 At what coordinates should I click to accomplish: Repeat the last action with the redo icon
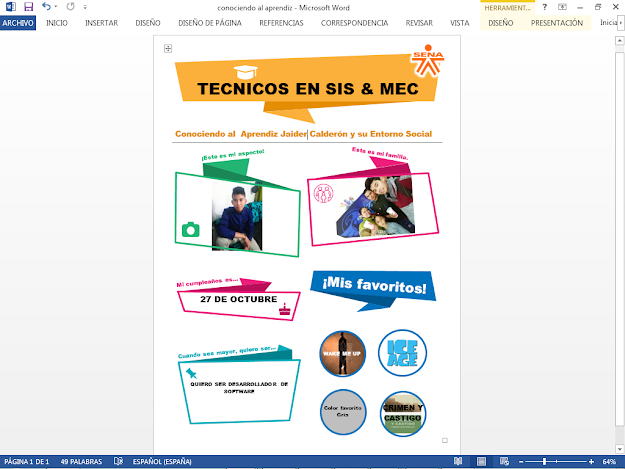click(71, 6)
